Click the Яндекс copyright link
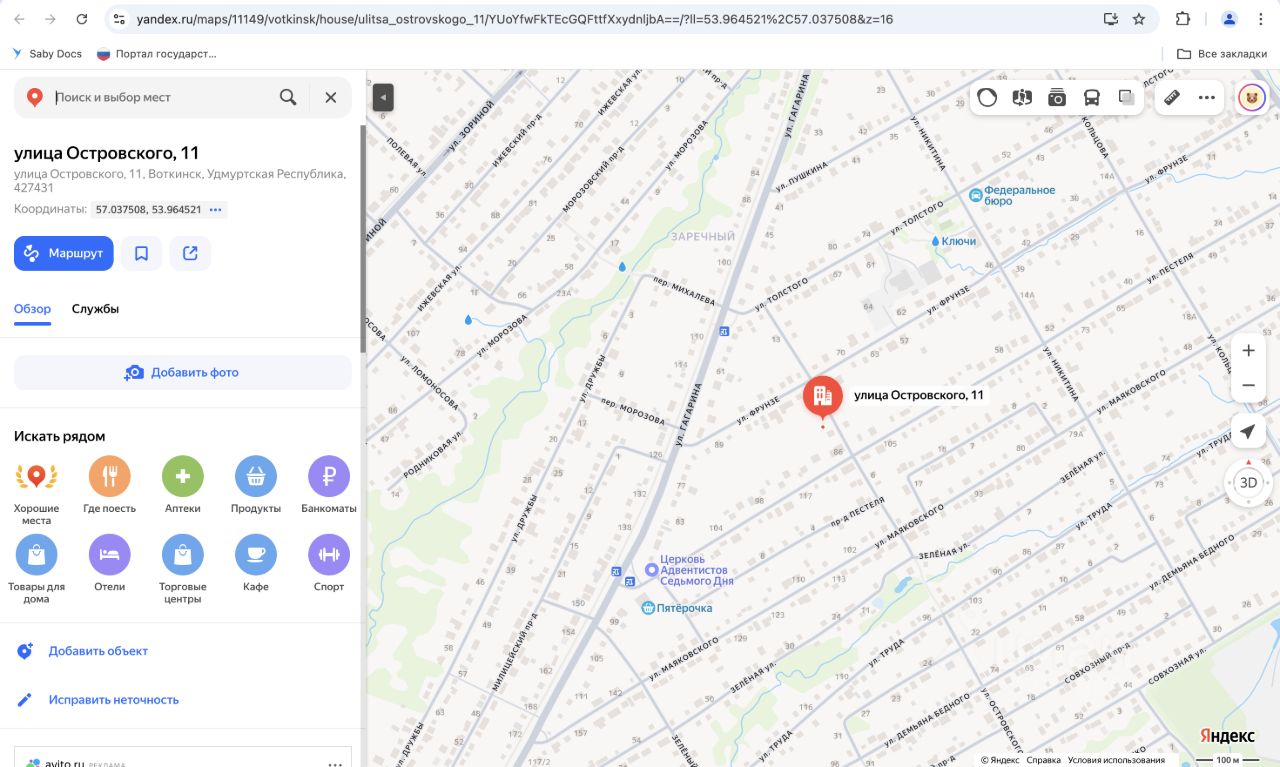The image size is (1280, 767). [x=1000, y=760]
